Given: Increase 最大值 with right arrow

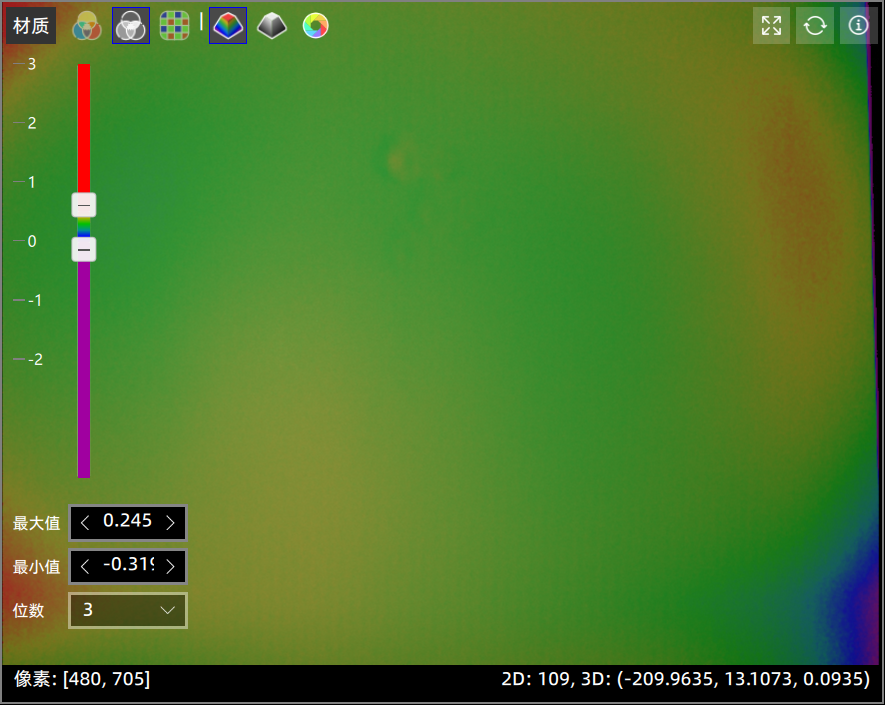Looking at the screenshot, I should 170,522.
